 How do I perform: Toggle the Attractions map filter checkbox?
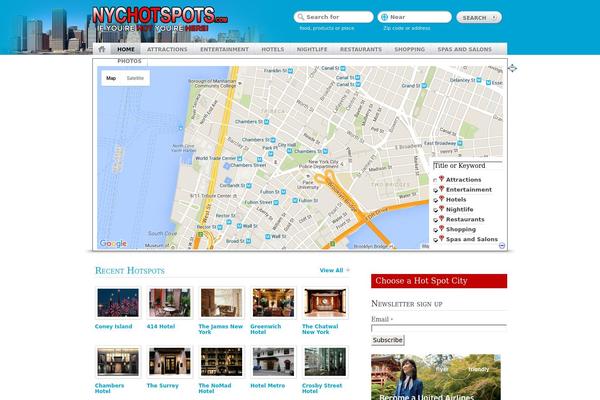pyautogui.click(x=435, y=180)
